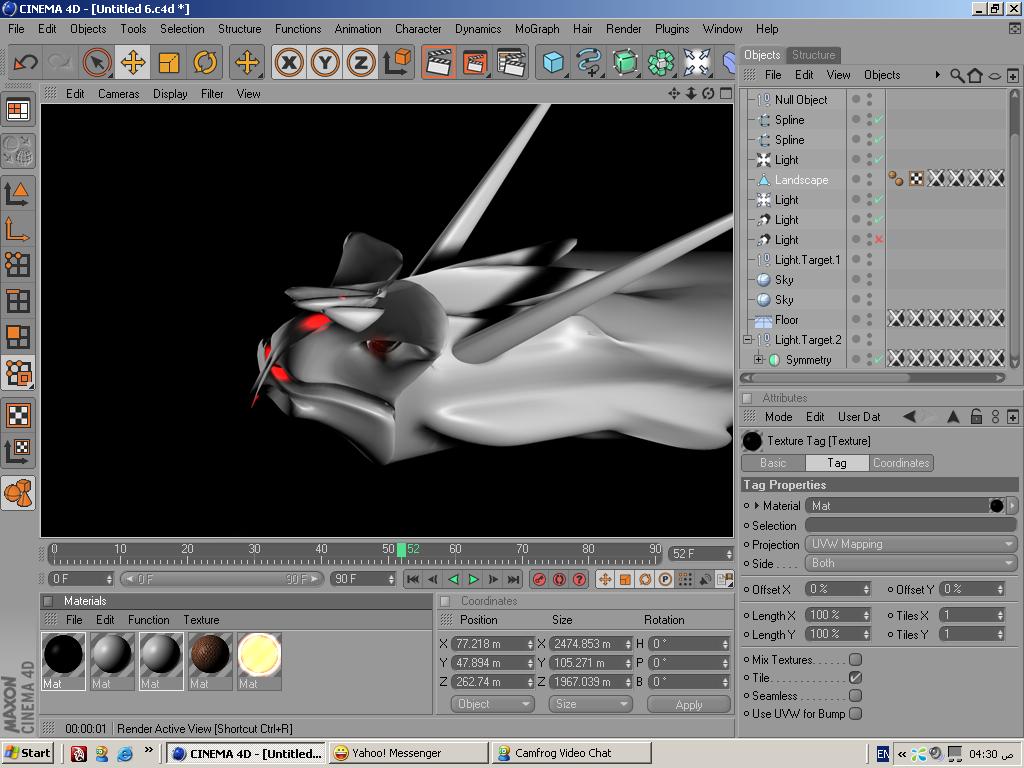Click the Undo arrow icon
The width and height of the screenshot is (1024, 768).
tap(25, 63)
